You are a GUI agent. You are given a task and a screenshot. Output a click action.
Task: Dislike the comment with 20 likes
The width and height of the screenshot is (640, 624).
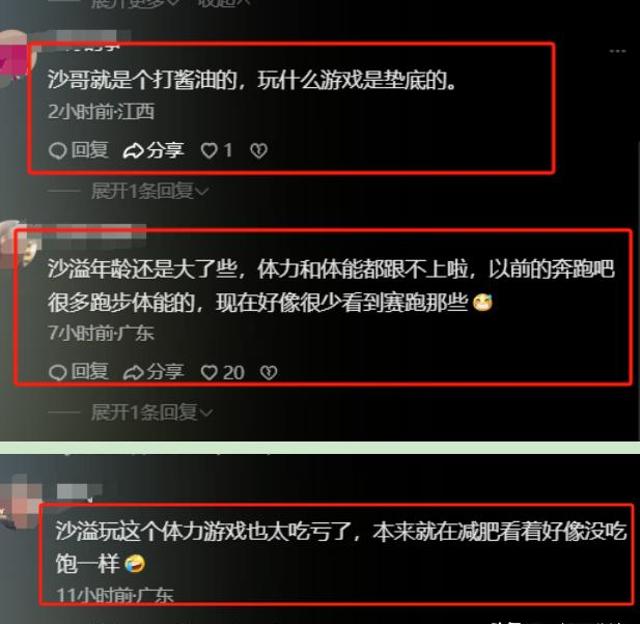coord(269,372)
